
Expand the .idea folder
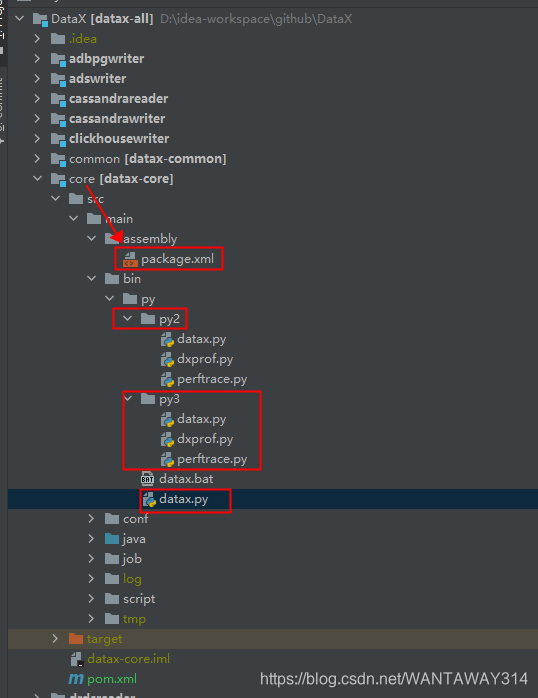(x=38, y=39)
